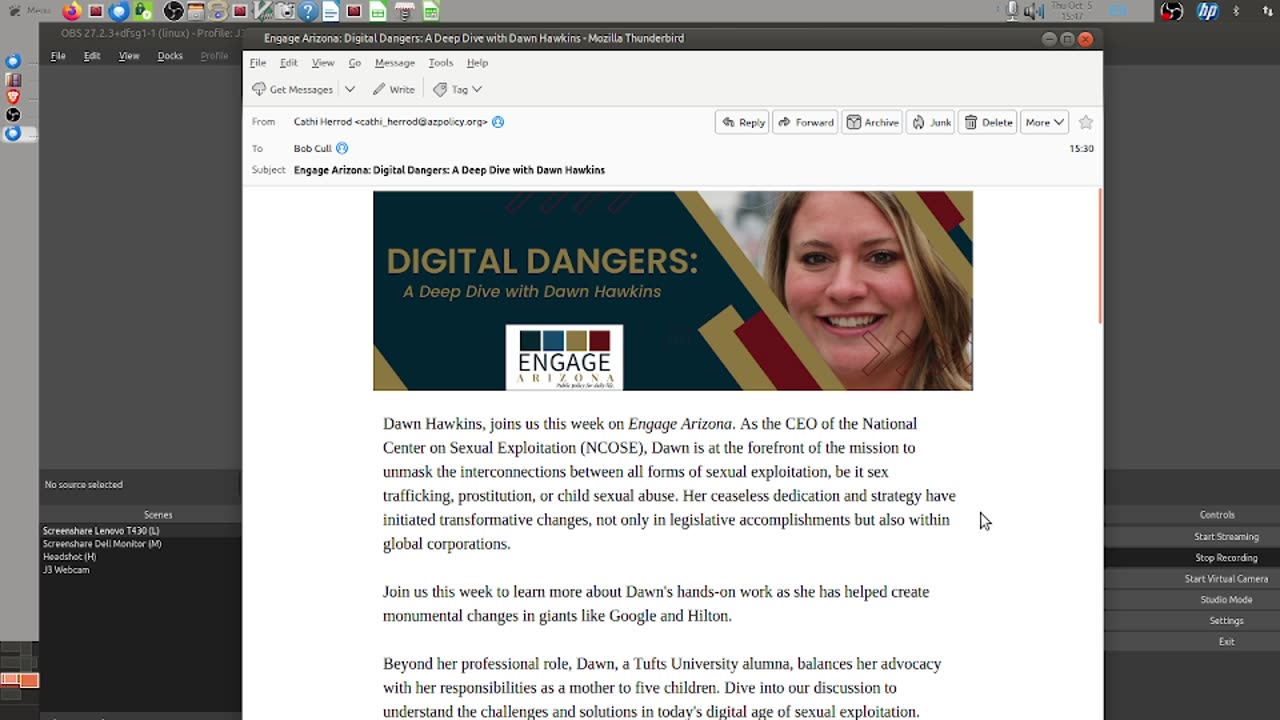The height and width of the screenshot is (720, 1280).
Task: Open Thunderbird View menu
Action: 323,63
